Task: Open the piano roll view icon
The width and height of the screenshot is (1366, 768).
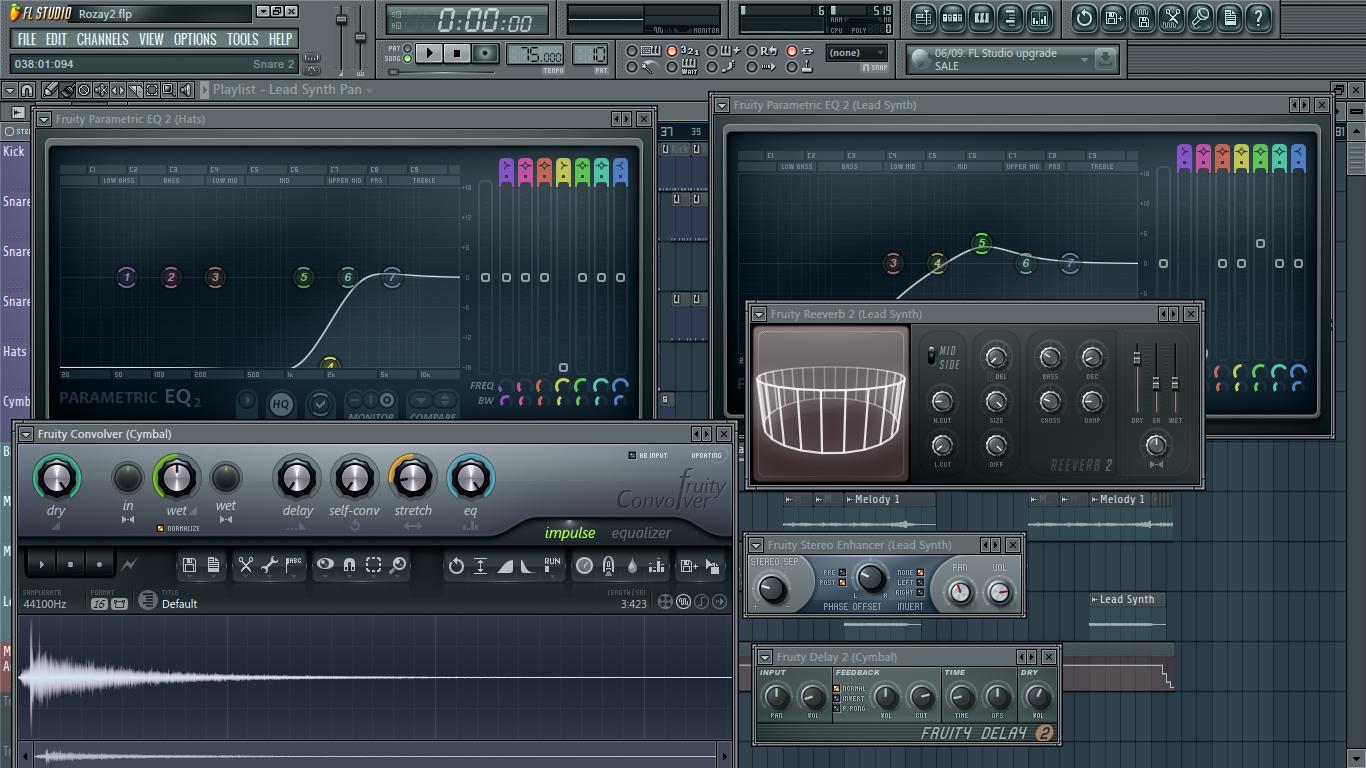Action: point(981,17)
